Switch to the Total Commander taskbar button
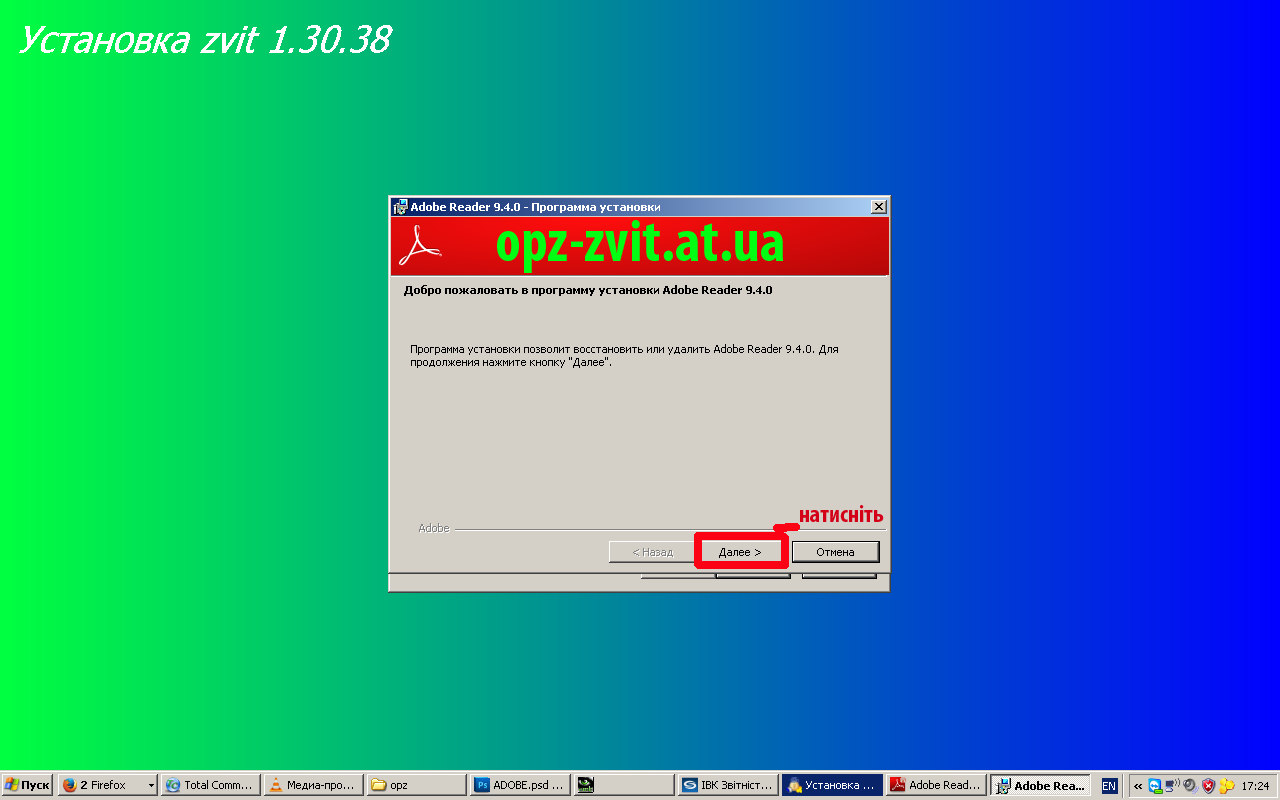 tap(210, 785)
